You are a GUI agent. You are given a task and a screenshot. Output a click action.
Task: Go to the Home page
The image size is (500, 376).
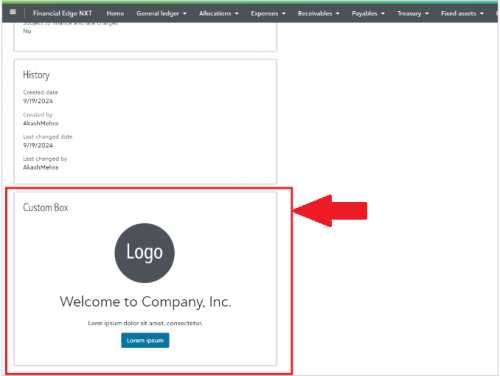pyautogui.click(x=115, y=14)
